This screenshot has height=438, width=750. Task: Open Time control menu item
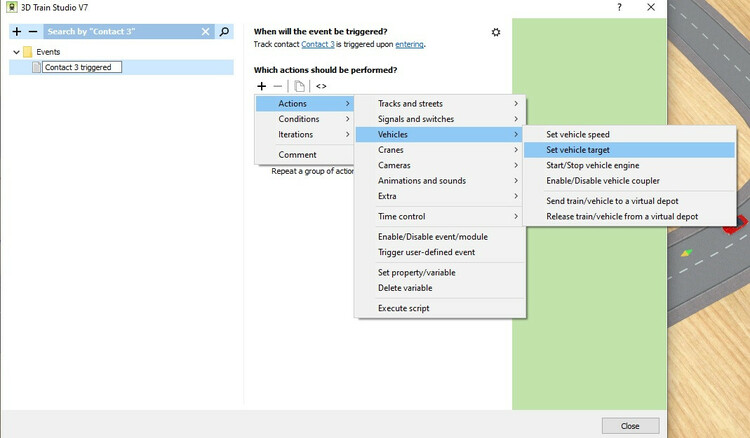(440, 216)
